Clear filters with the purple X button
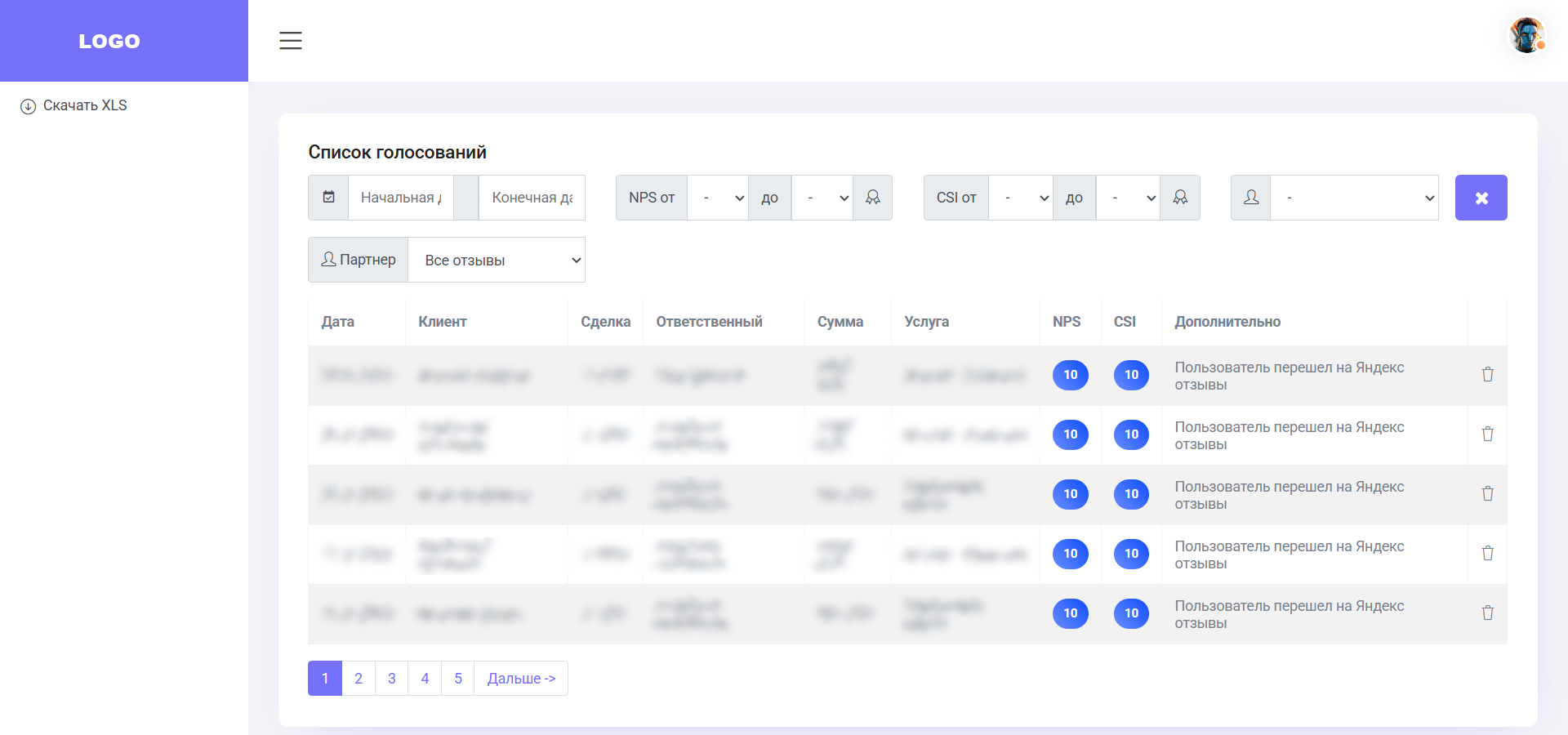Screen dimensions: 1568x735 tap(1481, 198)
